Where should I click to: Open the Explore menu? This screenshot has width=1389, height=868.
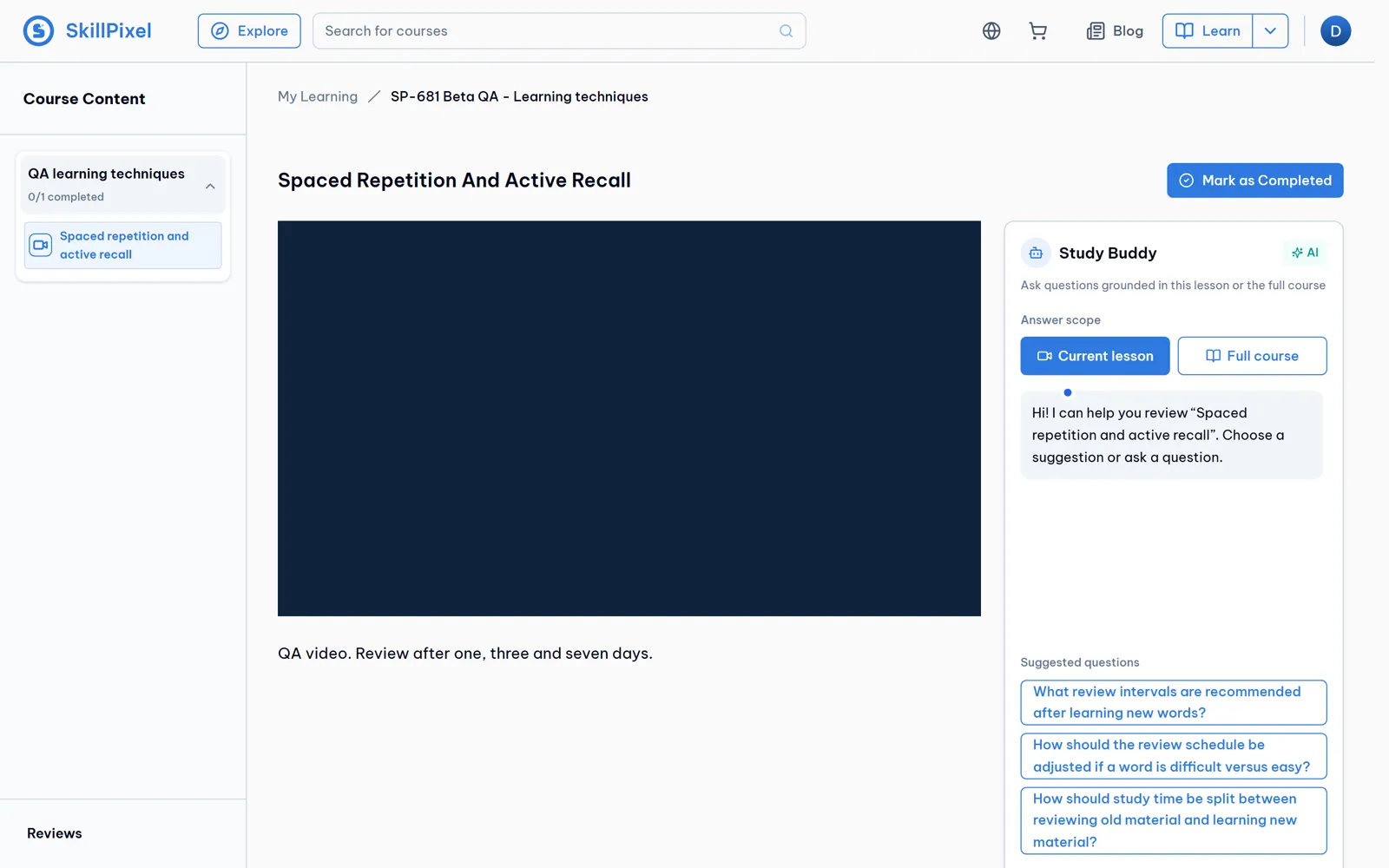pyautogui.click(x=249, y=31)
